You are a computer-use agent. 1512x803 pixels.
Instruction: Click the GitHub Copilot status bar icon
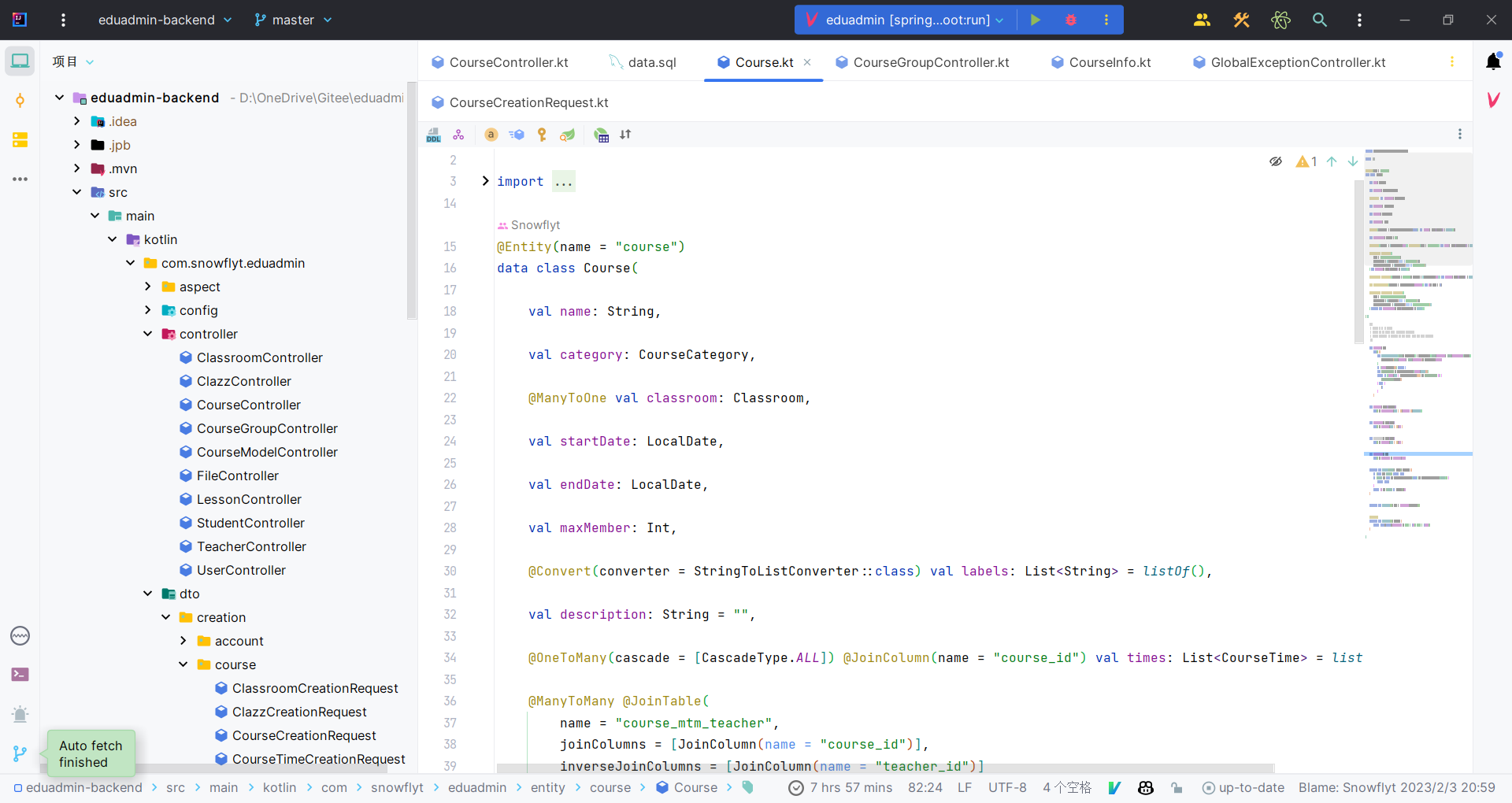1146,787
